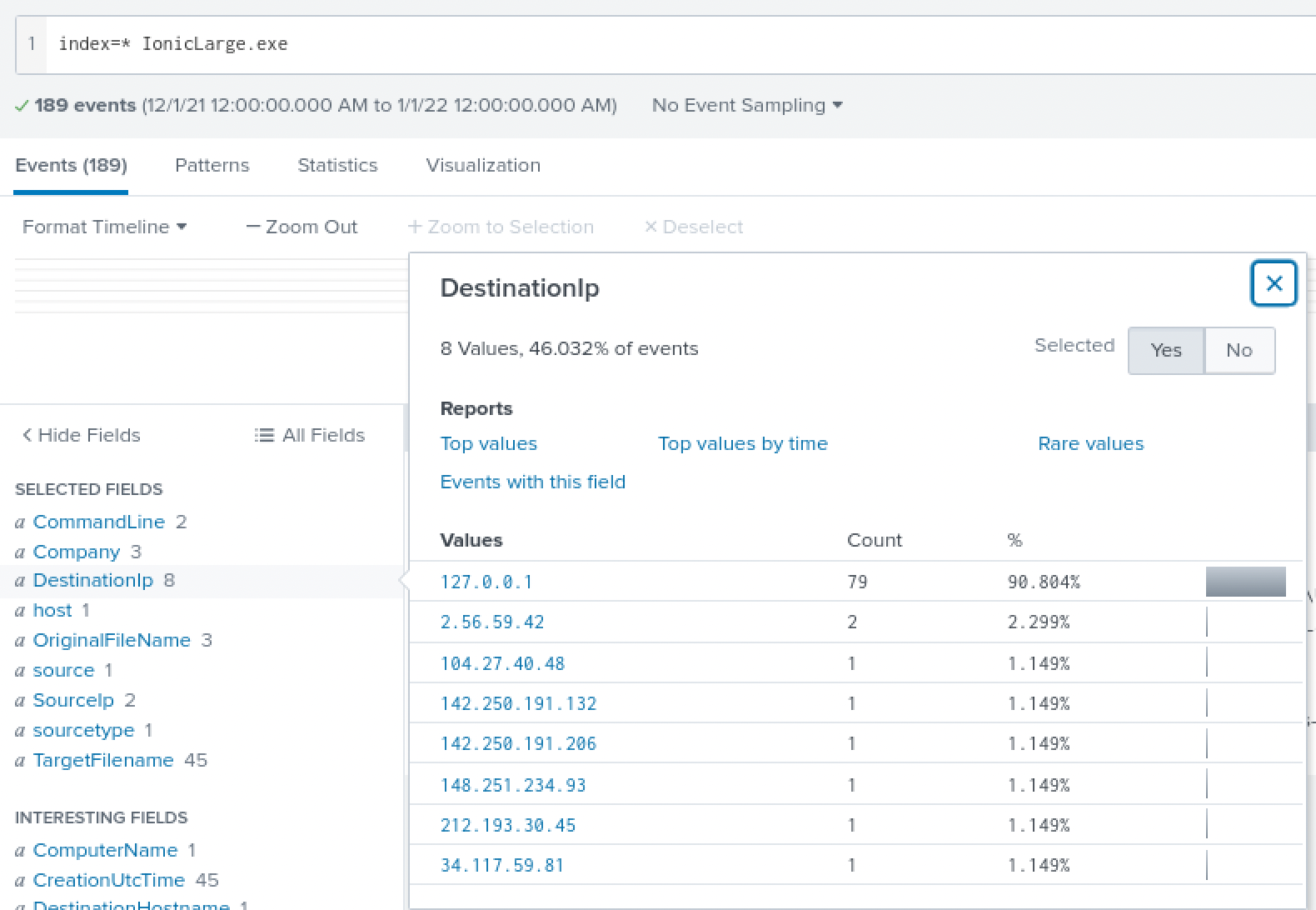Filter by value 142.250.191.206

(x=519, y=743)
